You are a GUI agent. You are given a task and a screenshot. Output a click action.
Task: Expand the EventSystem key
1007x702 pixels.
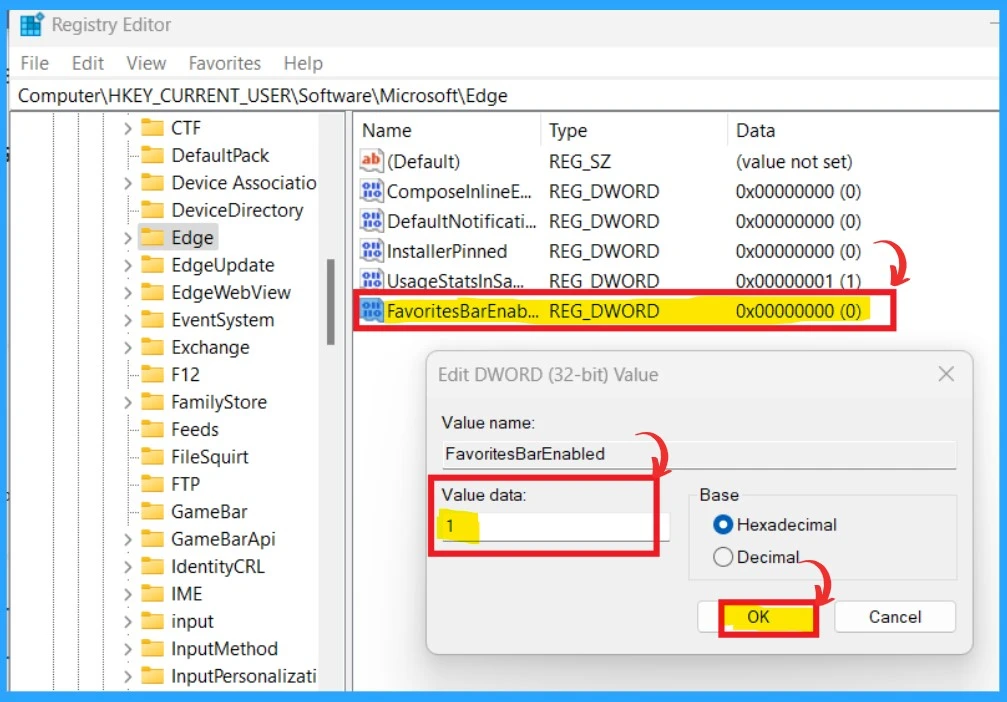pyautogui.click(x=128, y=320)
